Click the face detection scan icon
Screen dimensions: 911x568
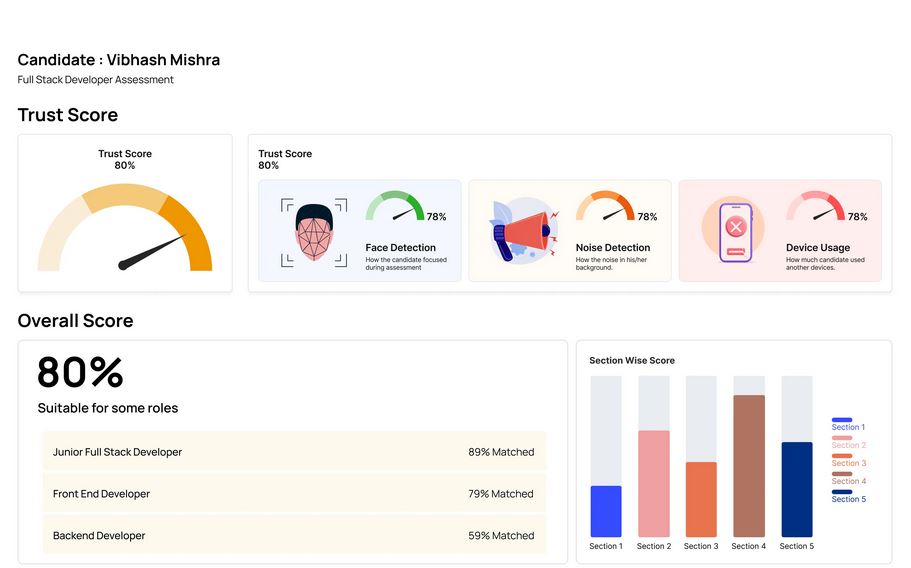[x=314, y=232]
